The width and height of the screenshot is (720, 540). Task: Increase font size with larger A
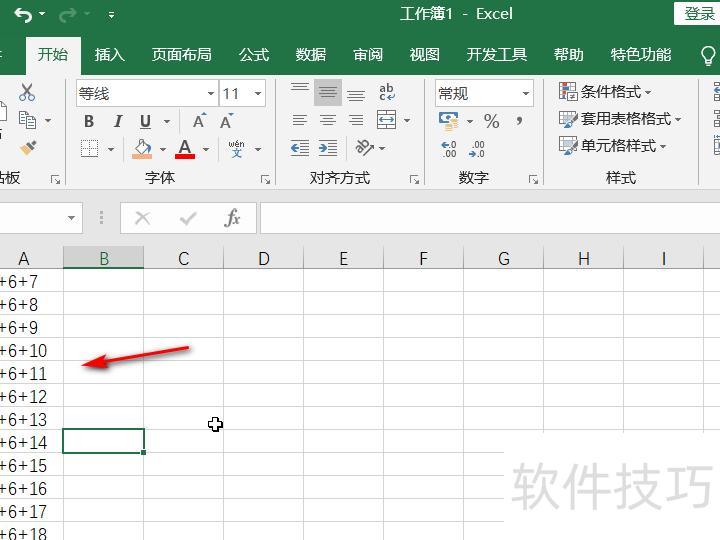click(199, 121)
